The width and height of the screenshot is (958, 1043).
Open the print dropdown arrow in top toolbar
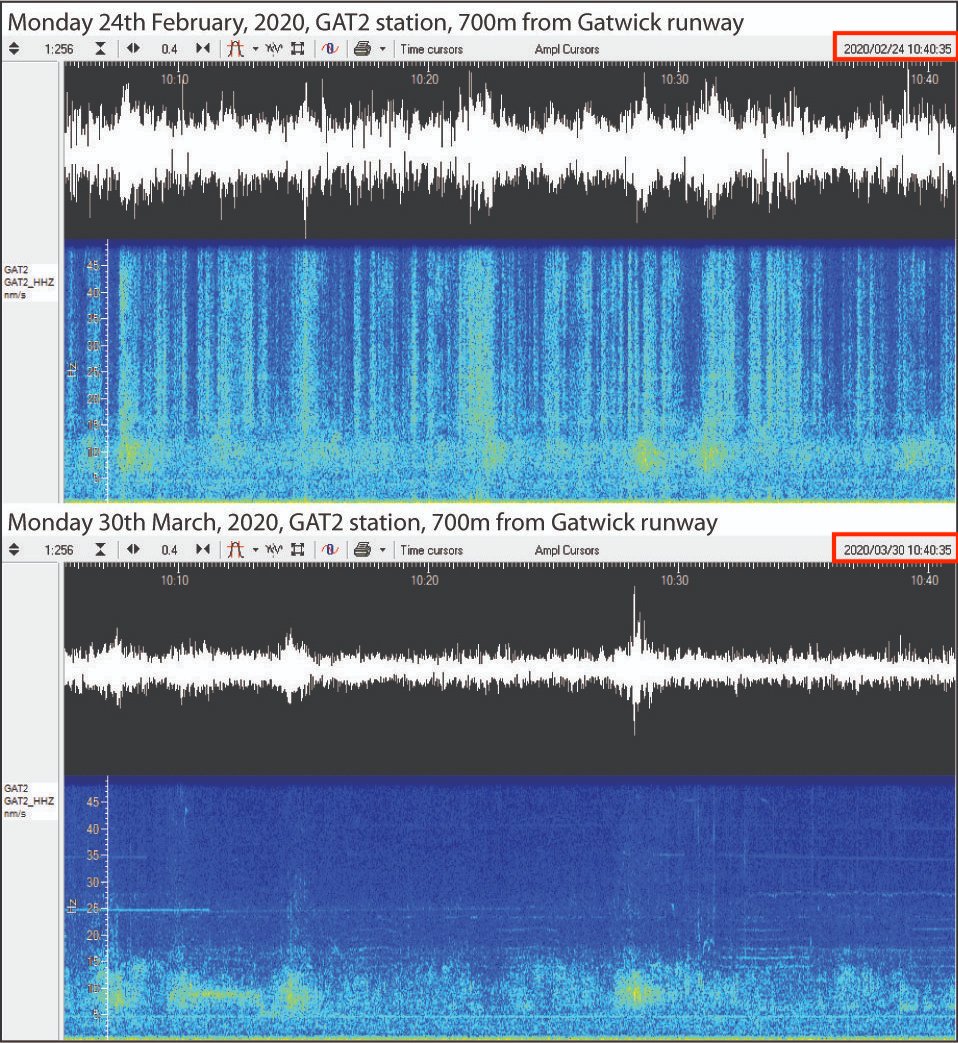click(x=383, y=49)
